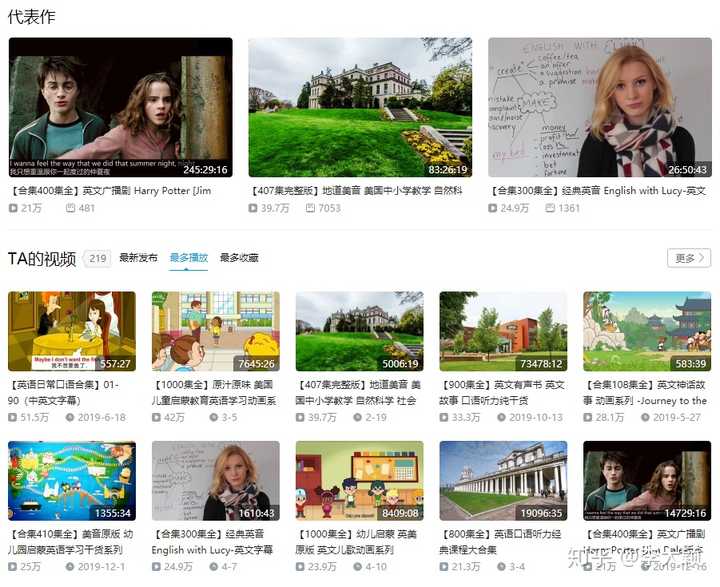Click play count icon beside 24.9万 in grid
This screenshot has height=587, width=720.
156,567
